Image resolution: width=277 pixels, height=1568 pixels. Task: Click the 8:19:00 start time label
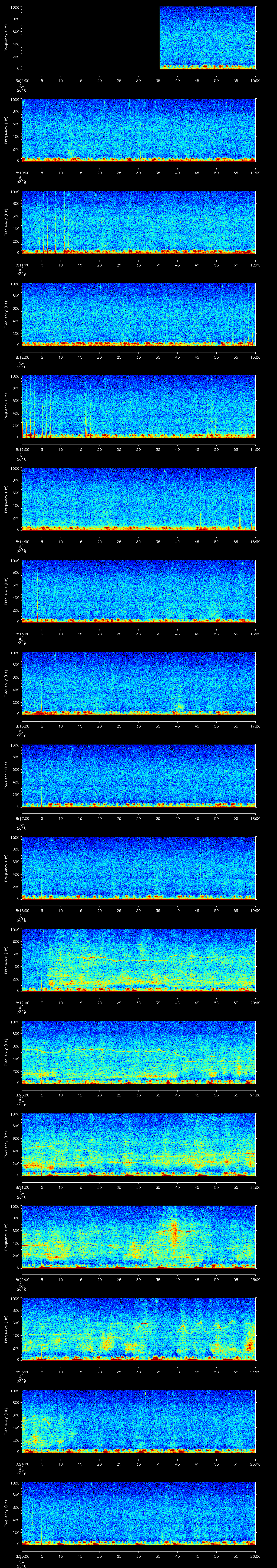tap(22, 1003)
